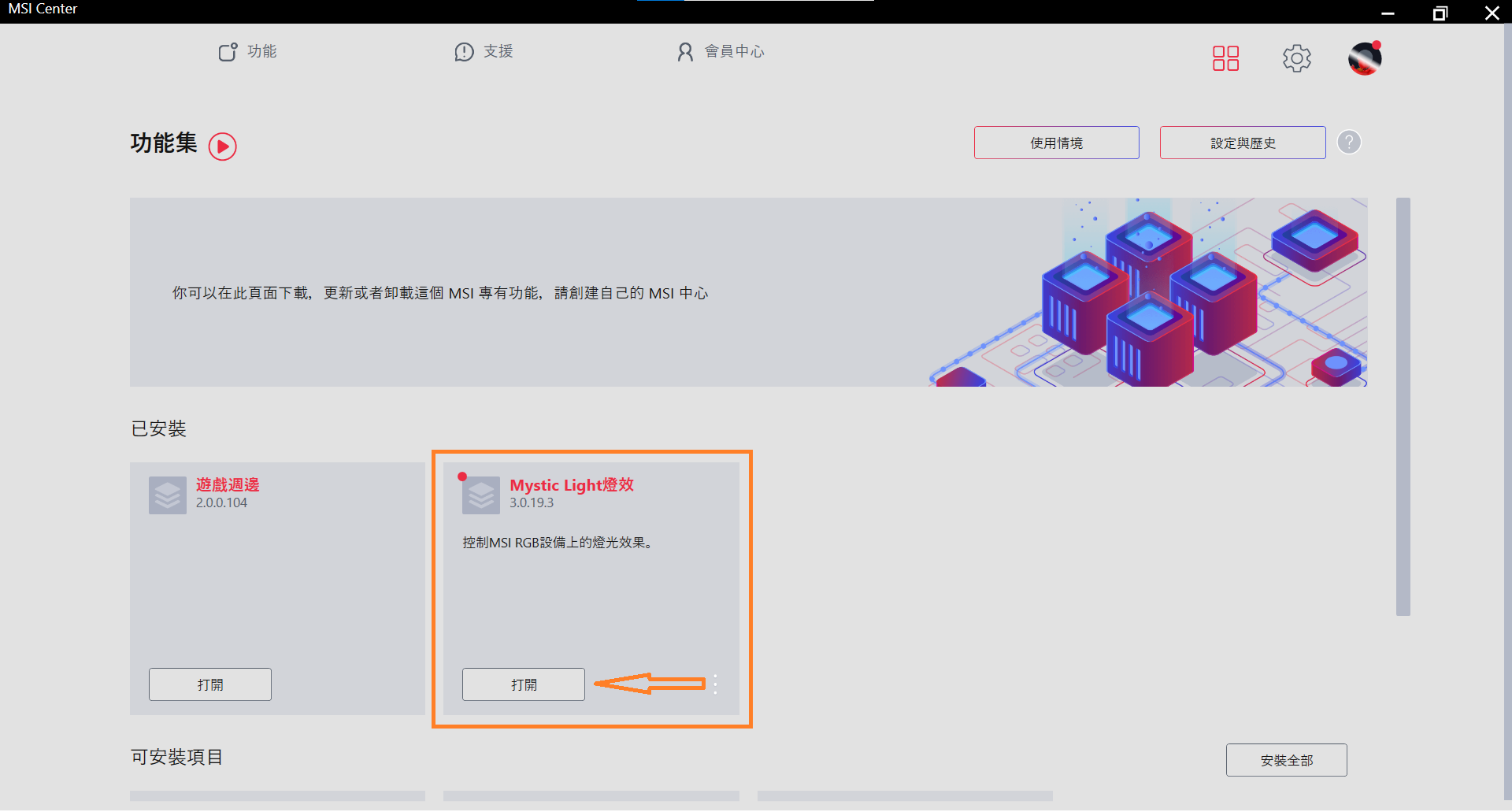This screenshot has height=812, width=1512.
Task: Click the Mystic Light燈效 title
Action: (x=572, y=485)
